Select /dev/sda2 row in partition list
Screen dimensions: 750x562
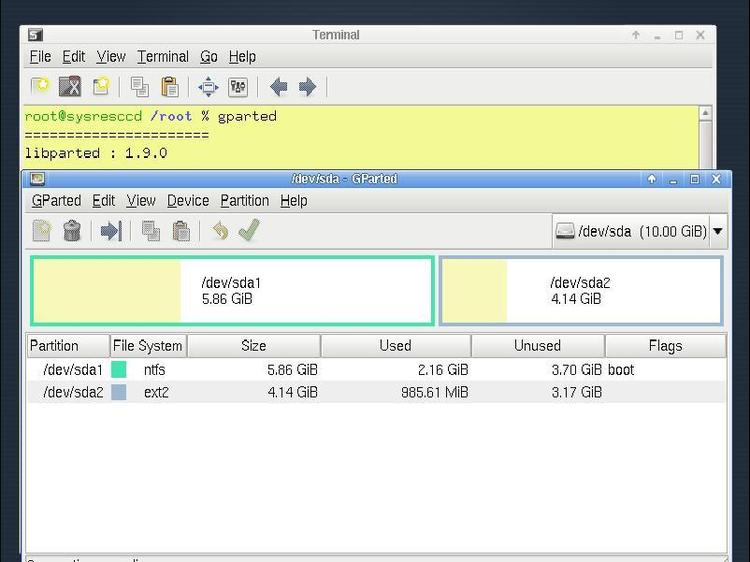point(376,392)
